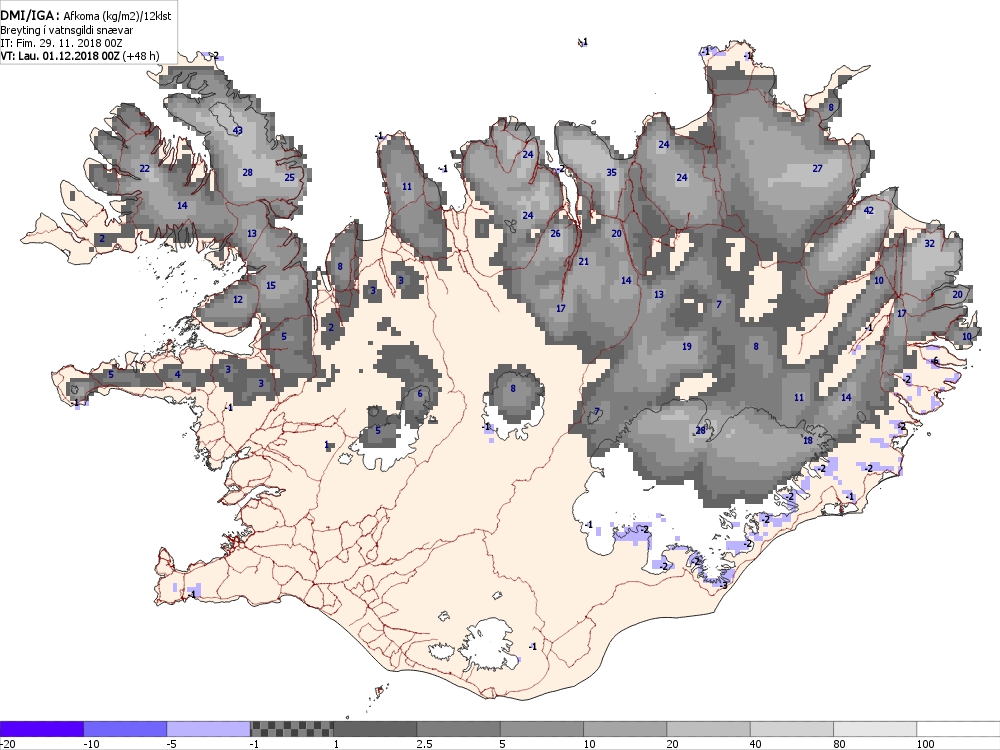Viewport: 1000px width, 750px height.
Task: Click the legend swatch between 80 and 100
Action: [875, 728]
